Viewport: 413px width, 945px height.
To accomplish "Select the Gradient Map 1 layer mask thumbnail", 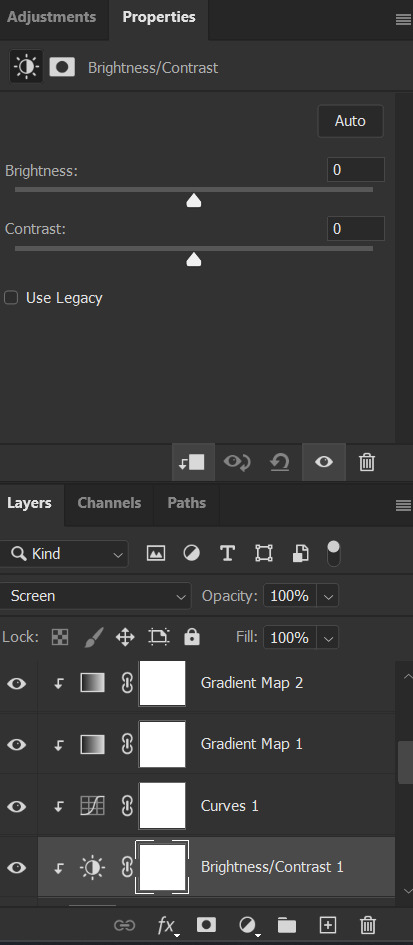I will (x=162, y=744).
